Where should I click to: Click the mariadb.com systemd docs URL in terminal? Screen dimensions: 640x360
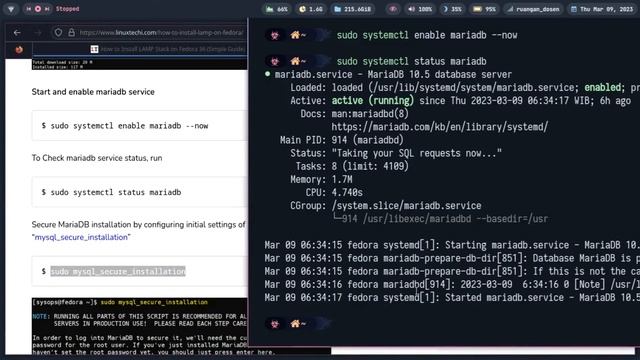click(440, 127)
